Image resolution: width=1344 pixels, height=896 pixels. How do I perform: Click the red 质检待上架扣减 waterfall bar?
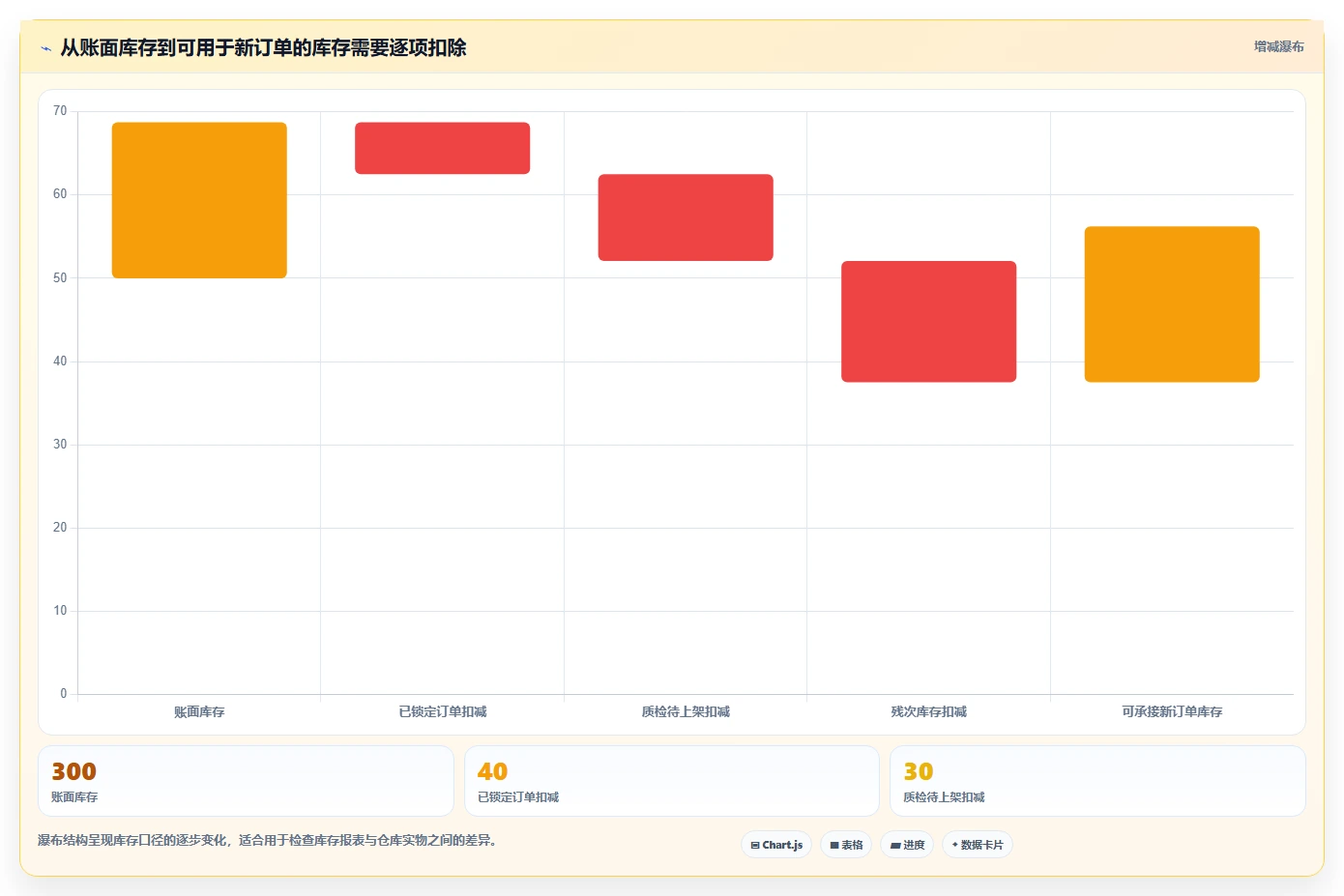coord(686,217)
